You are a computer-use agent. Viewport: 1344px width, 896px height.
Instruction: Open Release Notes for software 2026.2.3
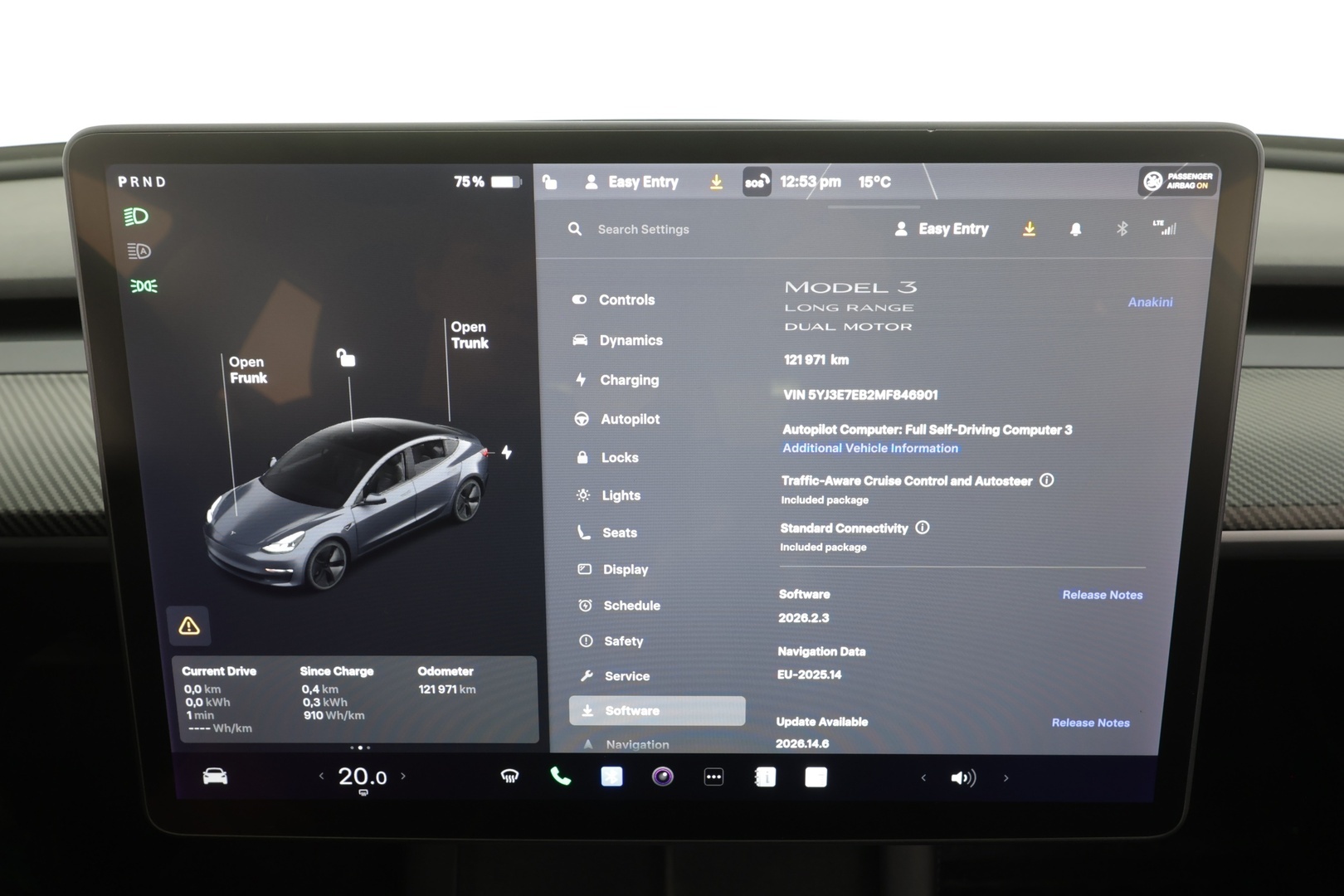pyautogui.click(x=1102, y=595)
